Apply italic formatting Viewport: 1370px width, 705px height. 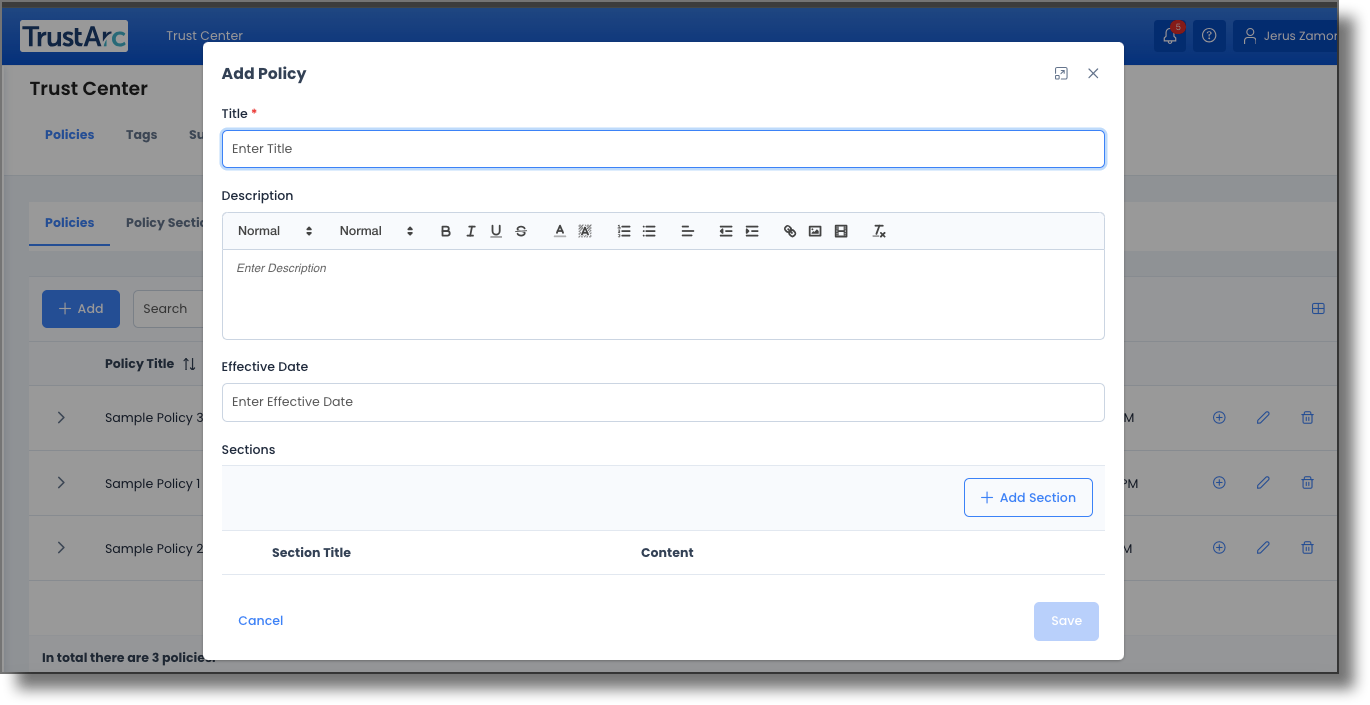pyautogui.click(x=471, y=231)
